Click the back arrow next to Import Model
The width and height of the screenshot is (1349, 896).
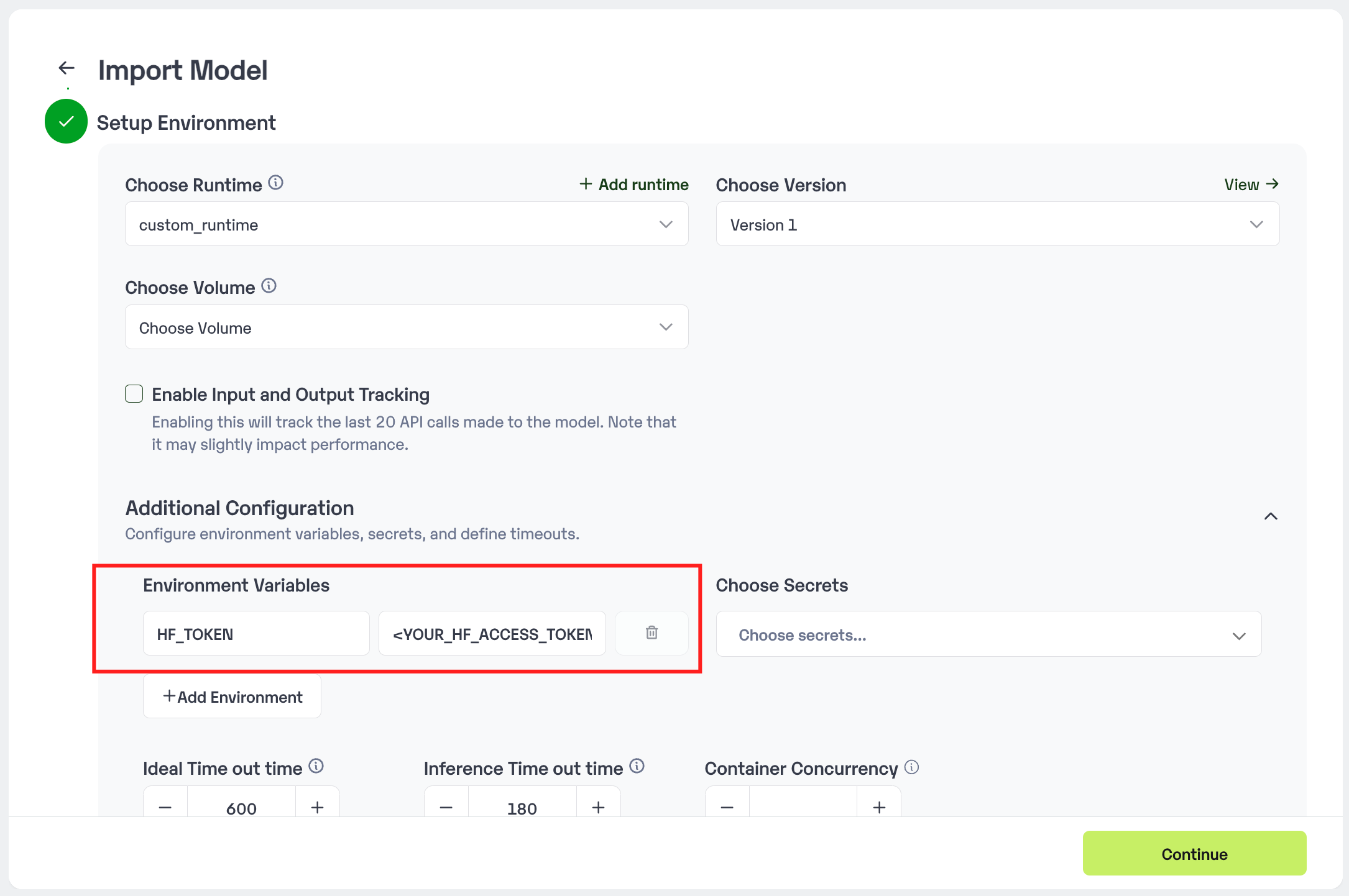[x=67, y=68]
